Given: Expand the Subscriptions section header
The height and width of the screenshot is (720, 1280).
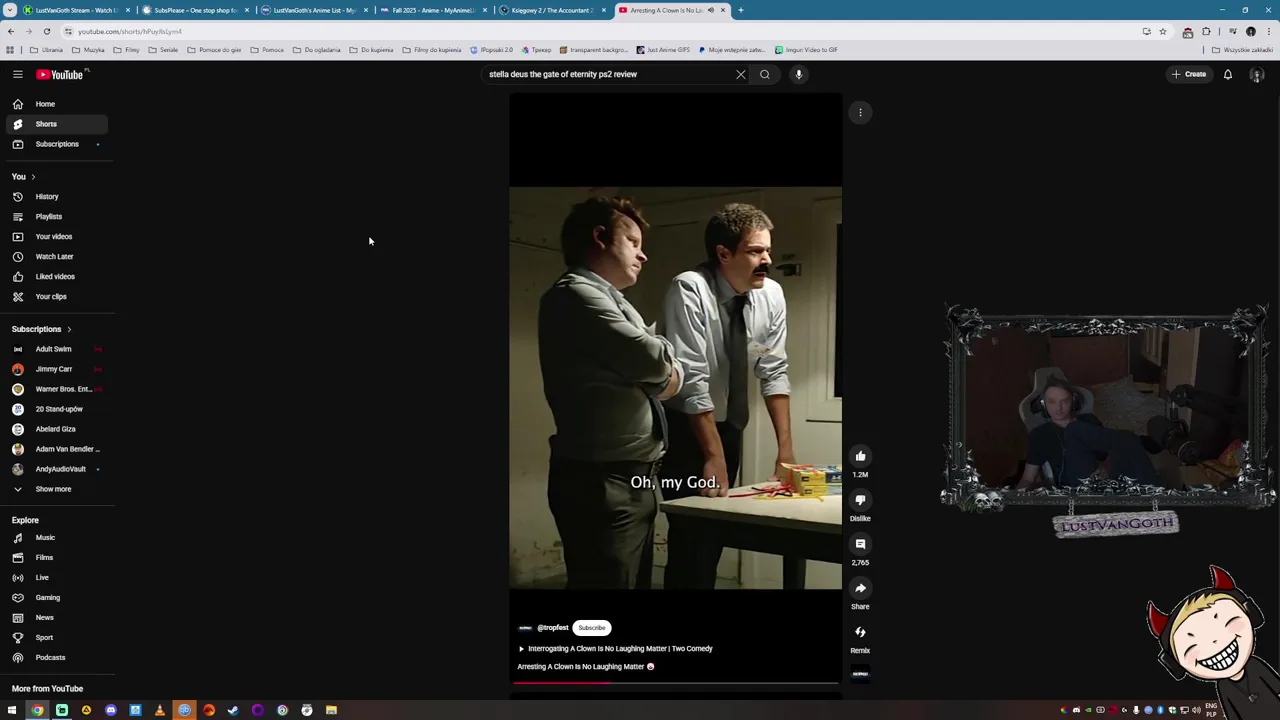Looking at the screenshot, I should (42, 329).
